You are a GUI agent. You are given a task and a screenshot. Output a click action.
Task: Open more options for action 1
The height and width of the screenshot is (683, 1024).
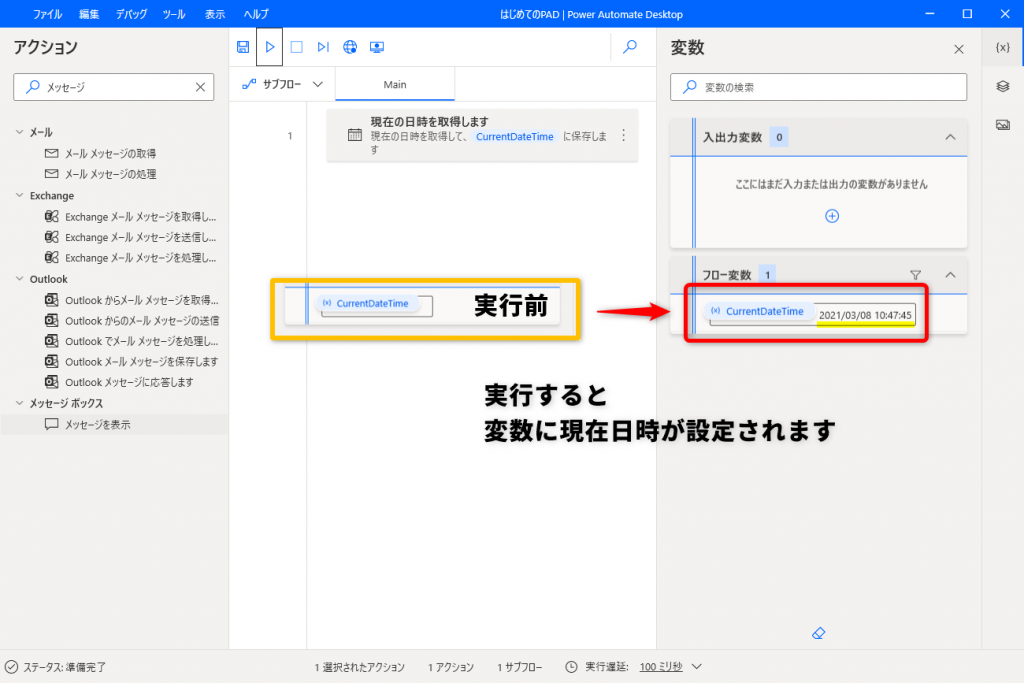tap(624, 135)
